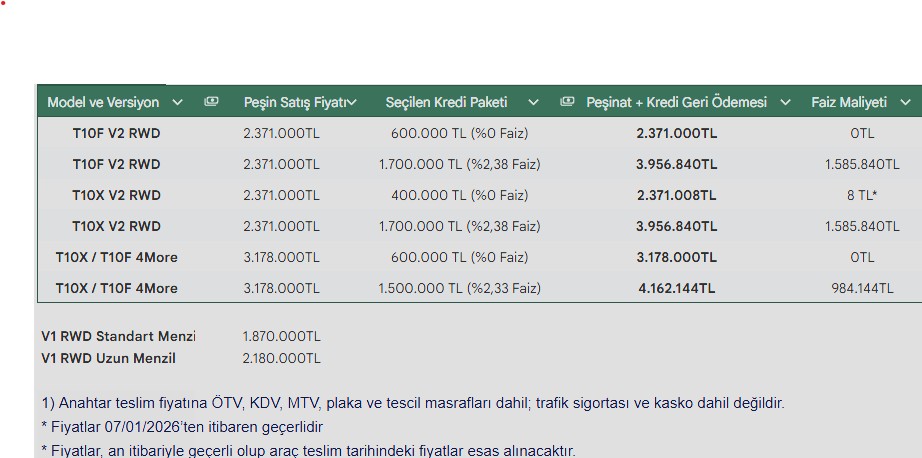
Task: Expand the Peşinat + Kredi Geri Ödemesi chevron
Action: coord(786,102)
